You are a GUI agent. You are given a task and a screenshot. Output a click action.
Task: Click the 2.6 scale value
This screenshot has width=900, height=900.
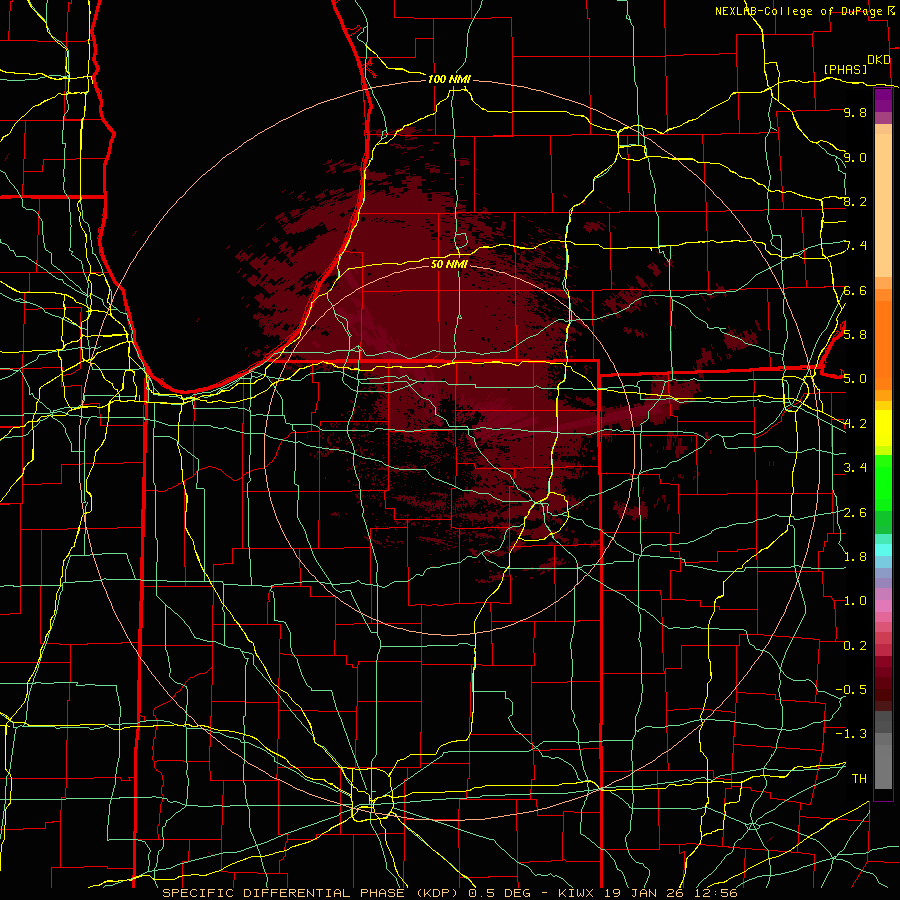[855, 512]
